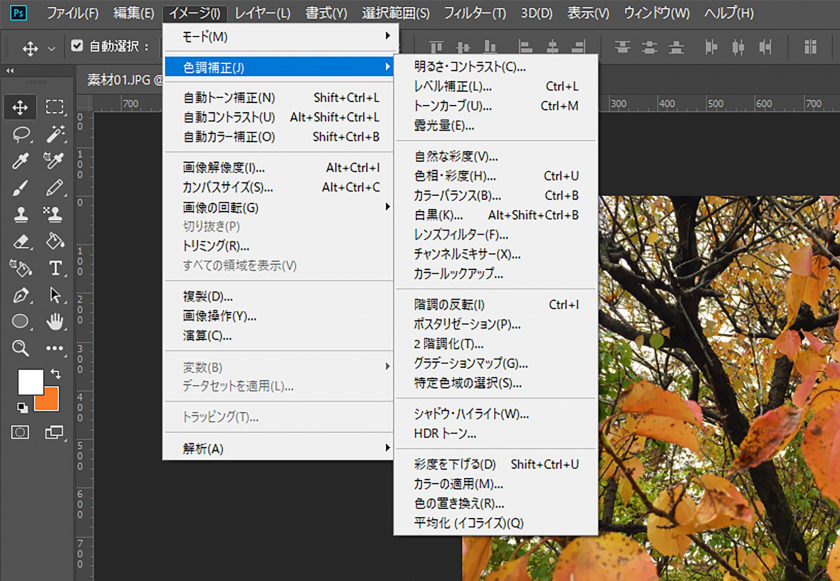
Task: Select the Horizontal Type tool
Action: click(x=55, y=268)
